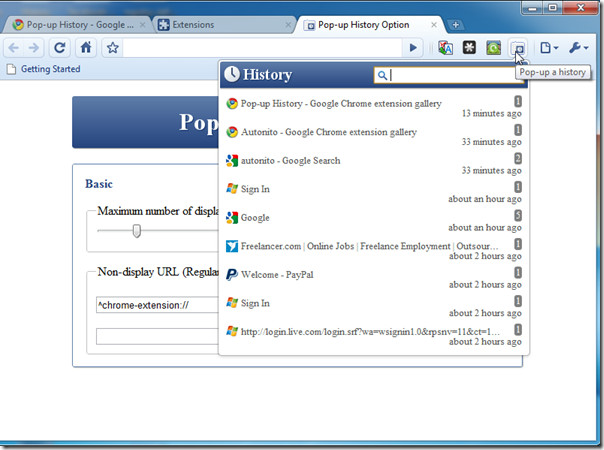Click the maximum number display slider handle

coord(136,231)
